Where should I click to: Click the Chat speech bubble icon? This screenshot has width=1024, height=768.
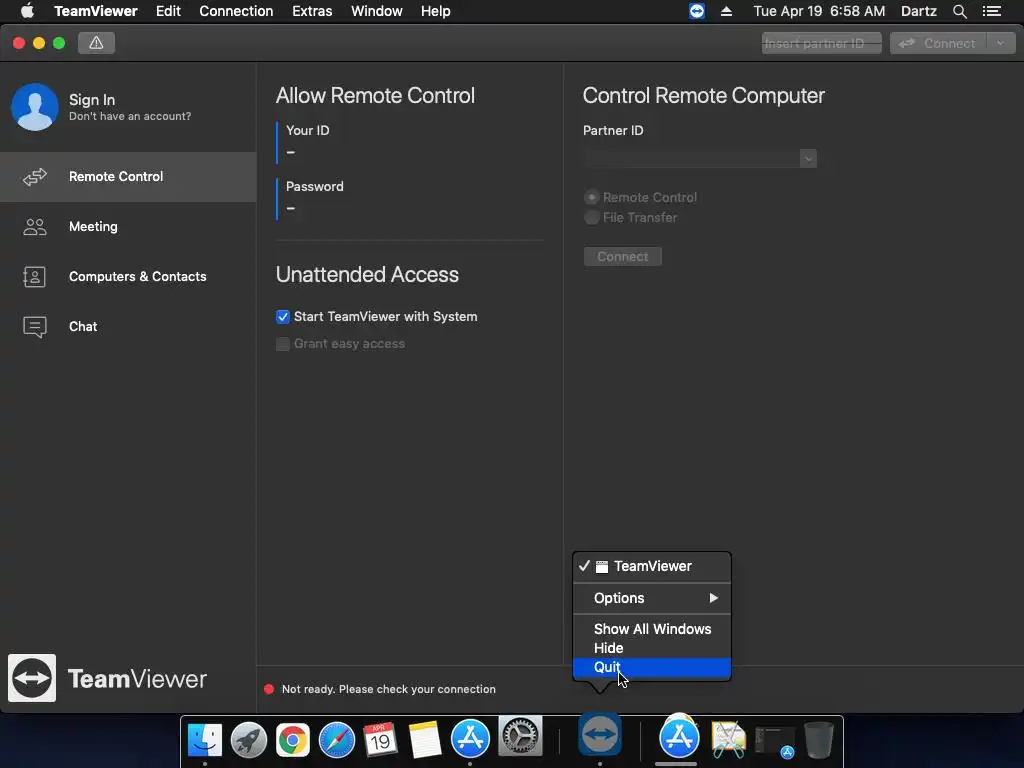35,327
